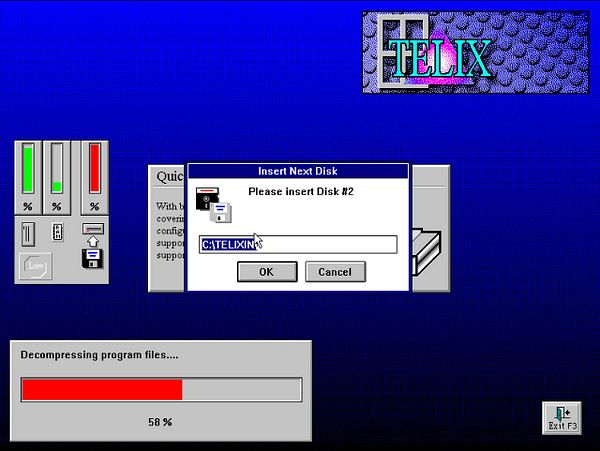Cancel the Insert Next Disk dialog

[335, 272]
